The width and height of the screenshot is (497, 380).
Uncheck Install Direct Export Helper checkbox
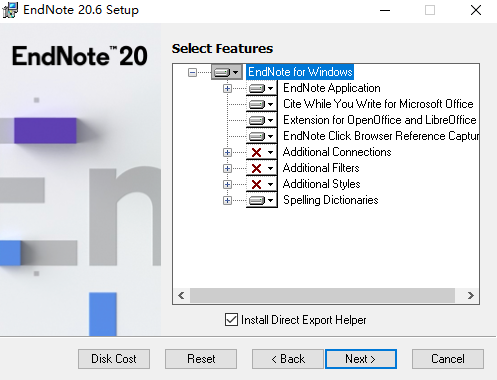click(231, 319)
